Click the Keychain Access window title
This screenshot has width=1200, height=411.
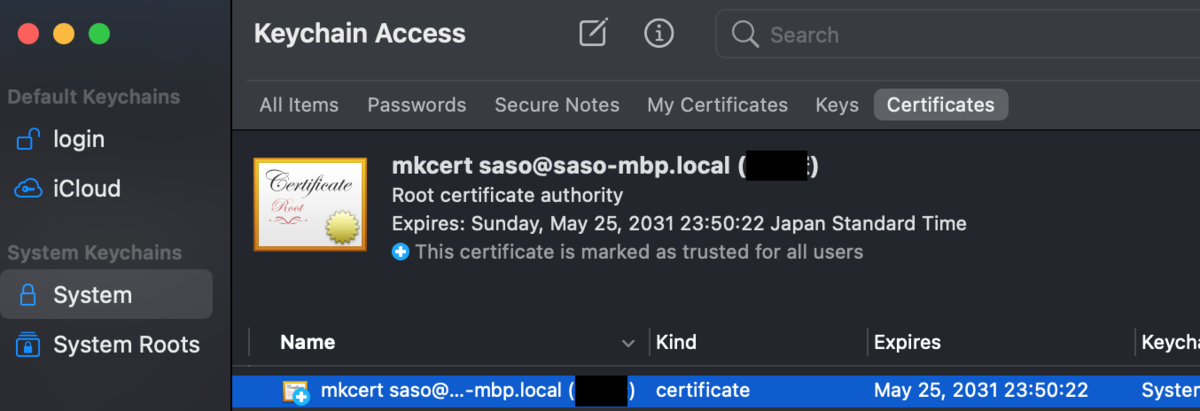point(360,34)
